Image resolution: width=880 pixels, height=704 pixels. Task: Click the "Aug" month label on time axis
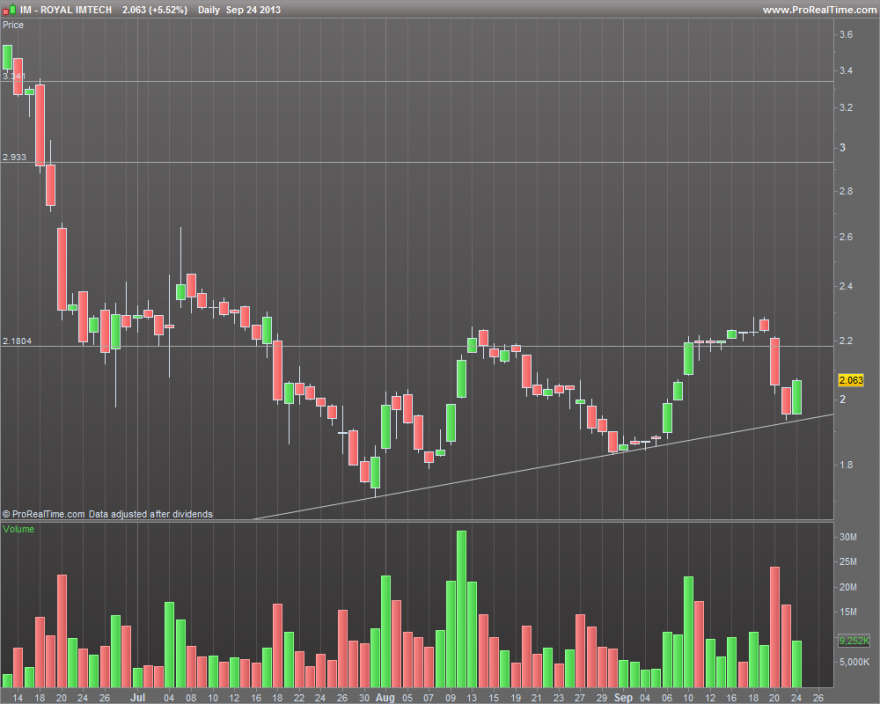(x=384, y=697)
